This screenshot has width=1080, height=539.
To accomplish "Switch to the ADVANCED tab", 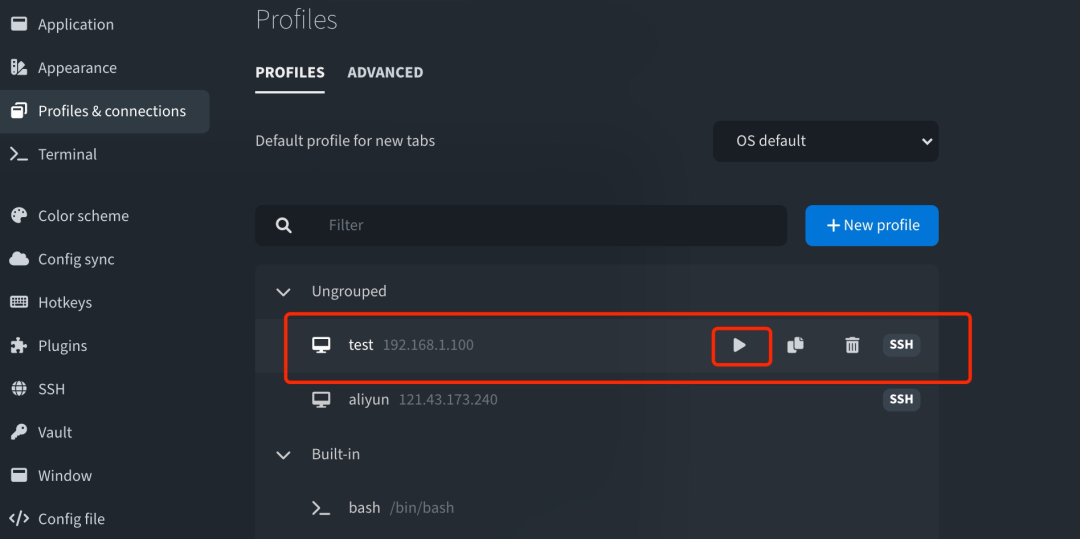I will pyautogui.click(x=385, y=73).
